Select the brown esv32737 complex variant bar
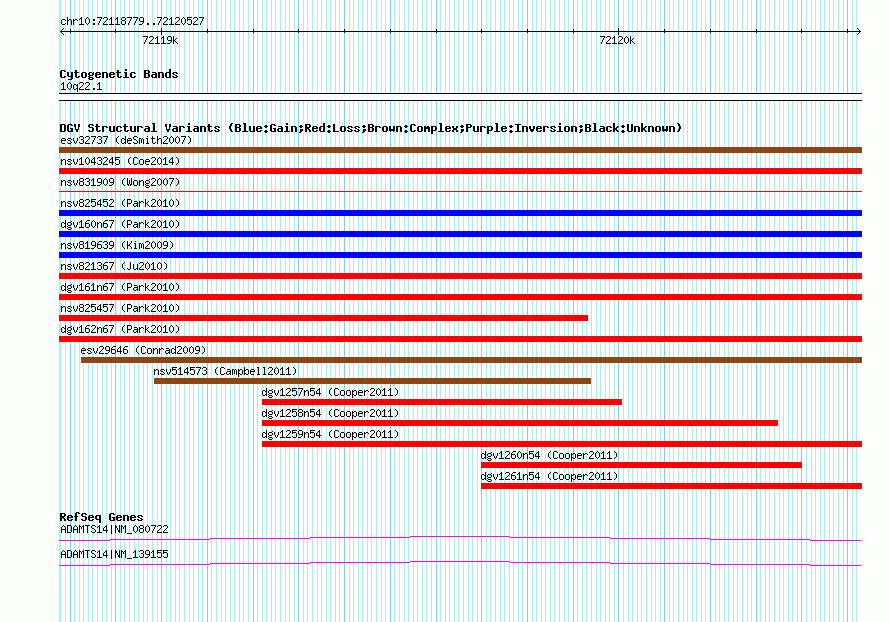The image size is (890, 622). click(460, 150)
